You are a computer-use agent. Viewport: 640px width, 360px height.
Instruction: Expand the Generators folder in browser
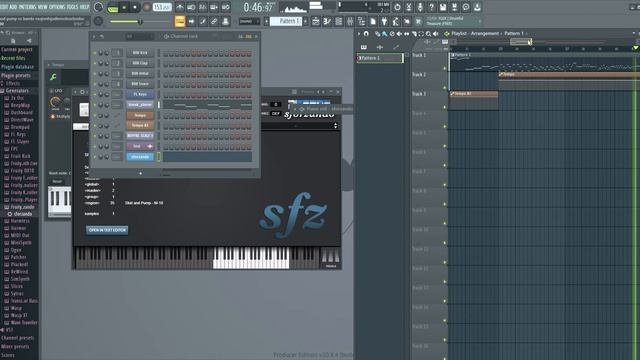(16, 91)
